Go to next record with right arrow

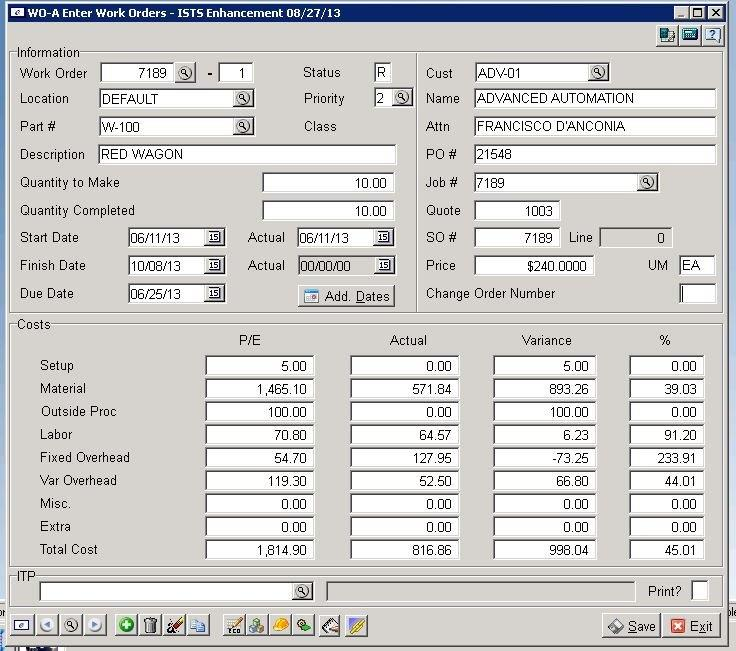95,625
